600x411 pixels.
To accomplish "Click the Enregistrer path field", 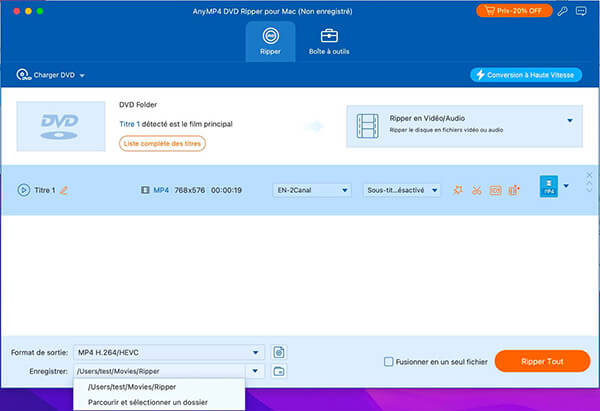I will [159, 371].
